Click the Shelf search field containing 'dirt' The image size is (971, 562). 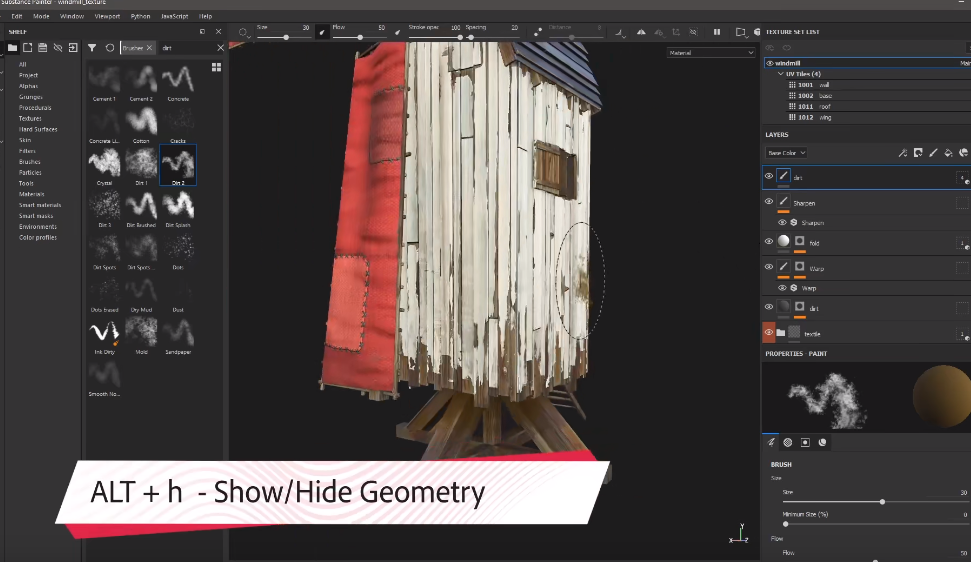(x=187, y=48)
